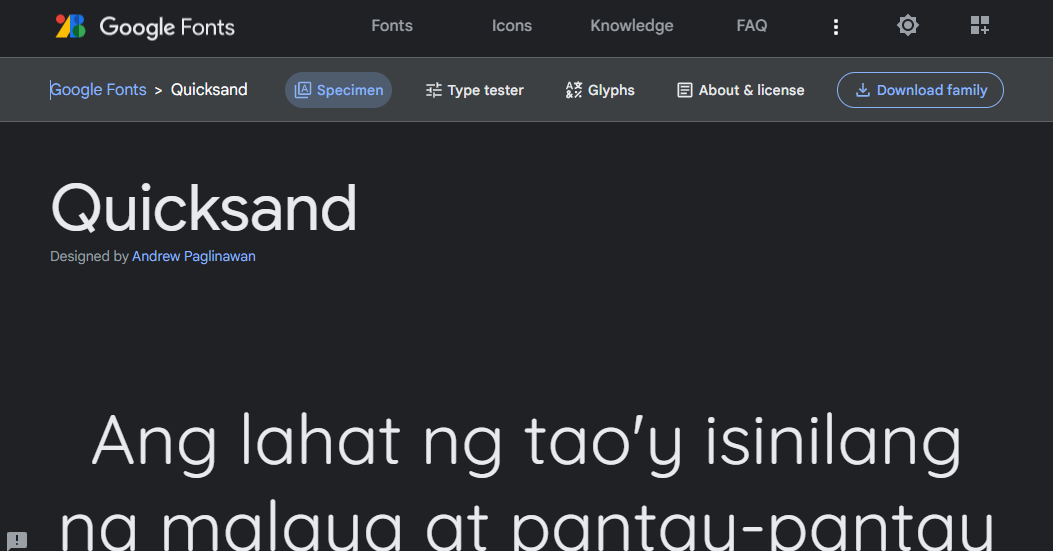Open the About & license tab
Image resolution: width=1053 pixels, height=551 pixels.
(x=740, y=90)
